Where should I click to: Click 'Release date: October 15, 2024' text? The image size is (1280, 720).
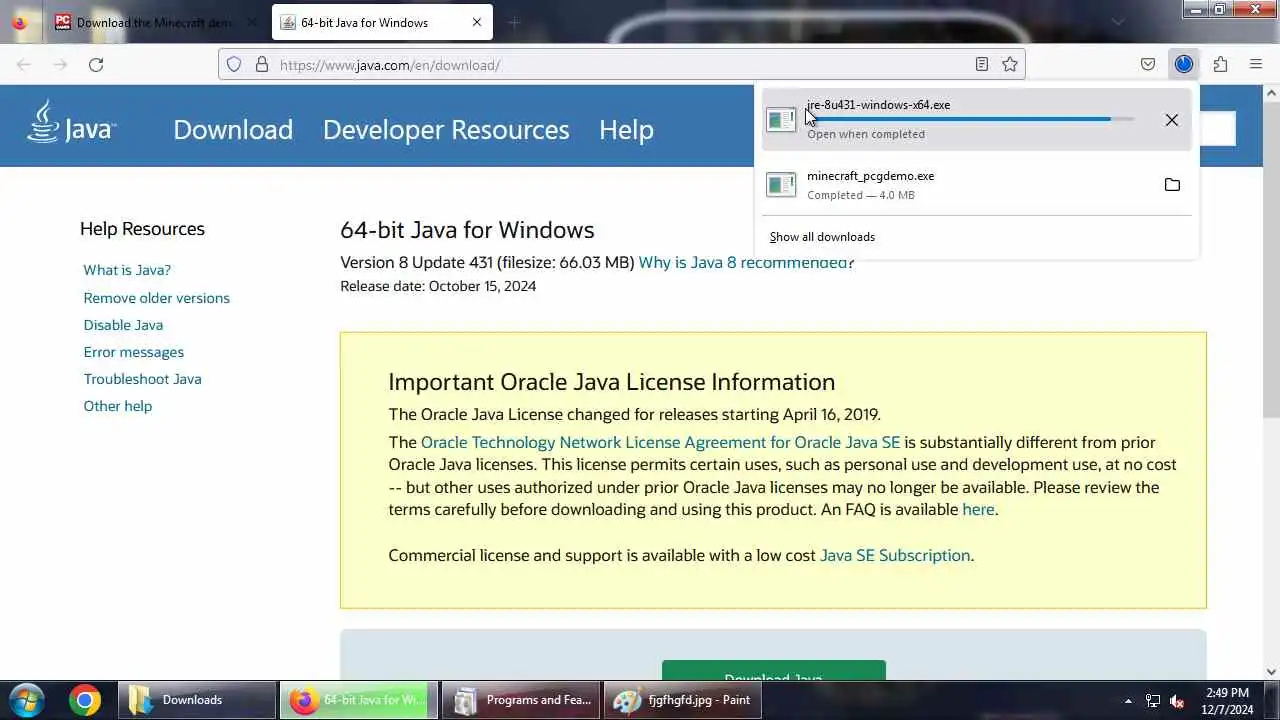[x=438, y=286]
